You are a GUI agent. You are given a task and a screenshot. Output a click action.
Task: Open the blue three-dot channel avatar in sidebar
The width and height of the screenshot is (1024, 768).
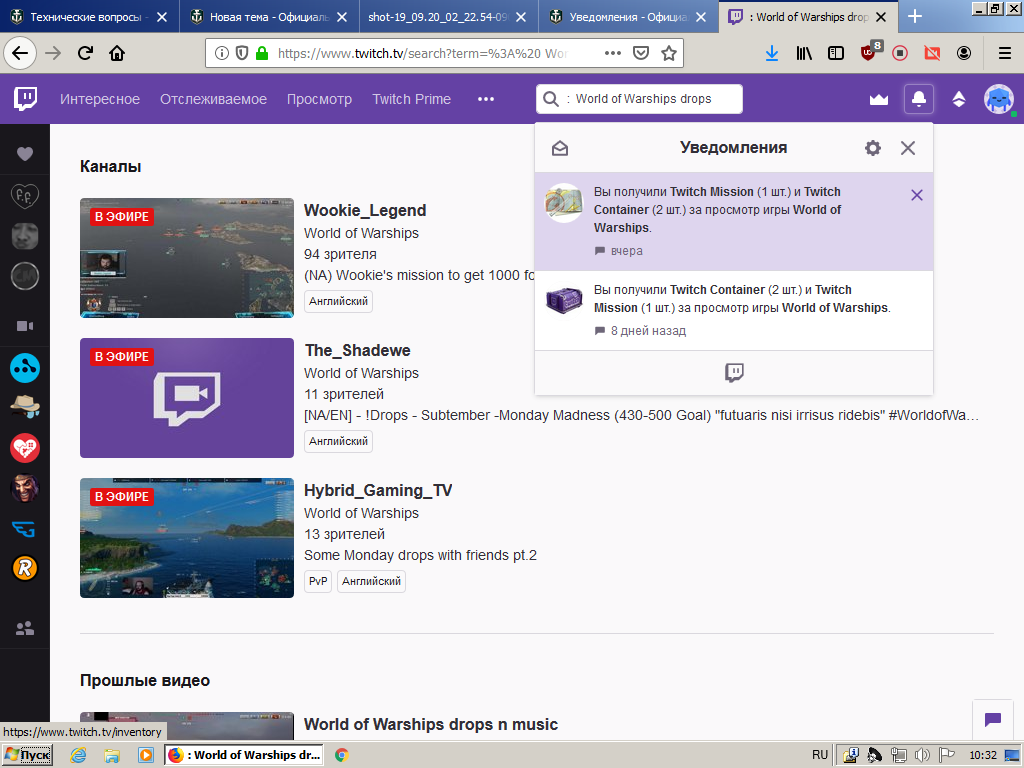pos(25,368)
